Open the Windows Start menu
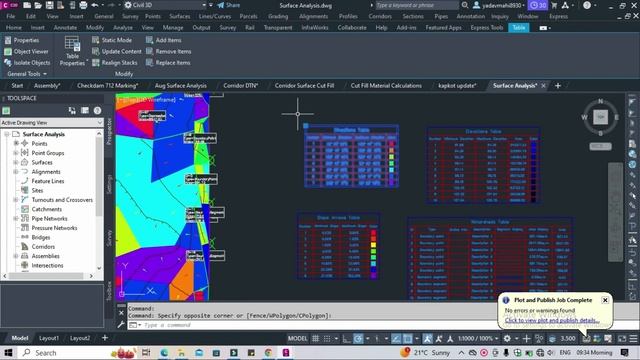The image size is (640, 360). (8, 353)
